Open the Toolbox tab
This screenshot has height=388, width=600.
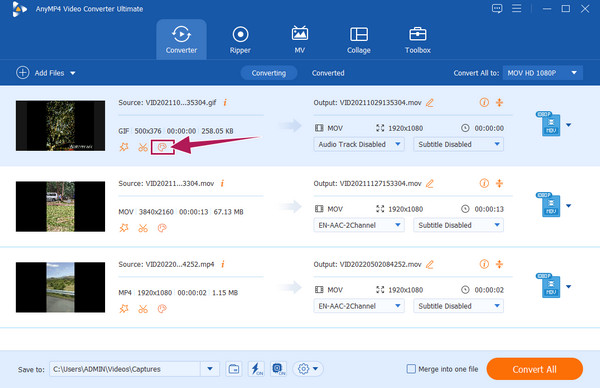click(417, 39)
